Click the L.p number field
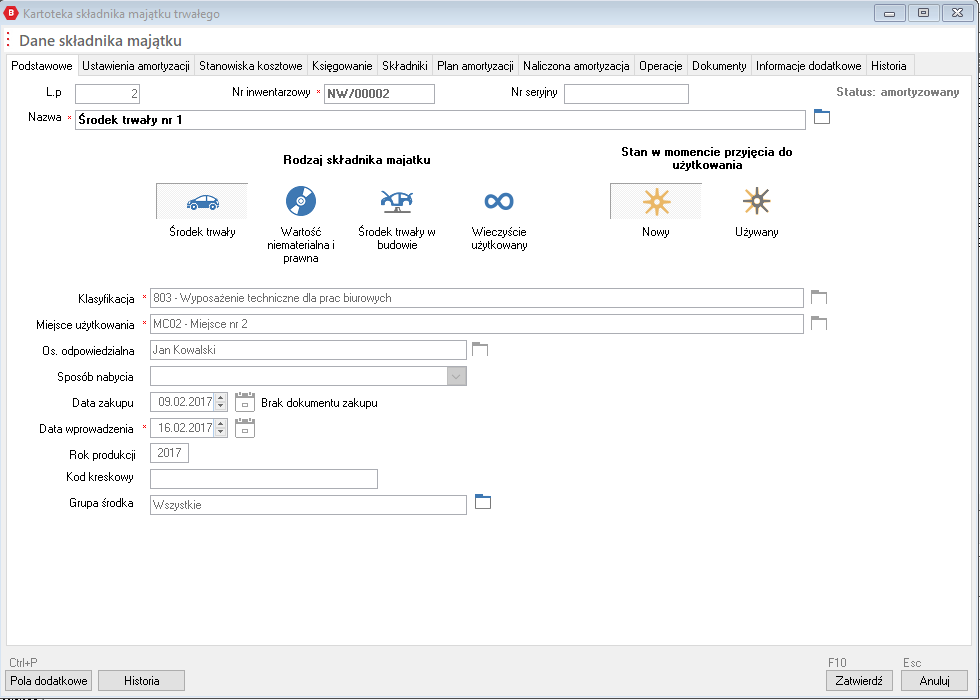Image resolution: width=980 pixels, height=700 pixels. click(x=108, y=94)
